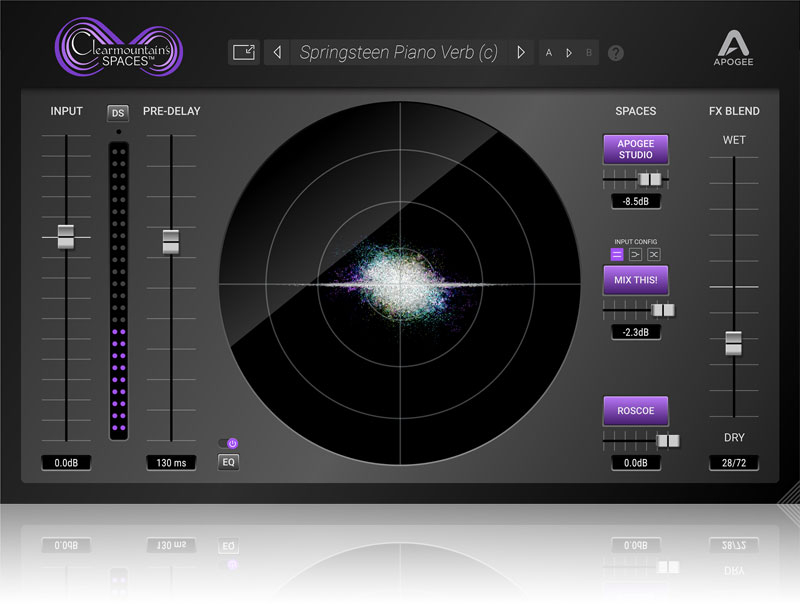Click the FX Blend wet/dry fader handle

pyautogui.click(x=734, y=343)
